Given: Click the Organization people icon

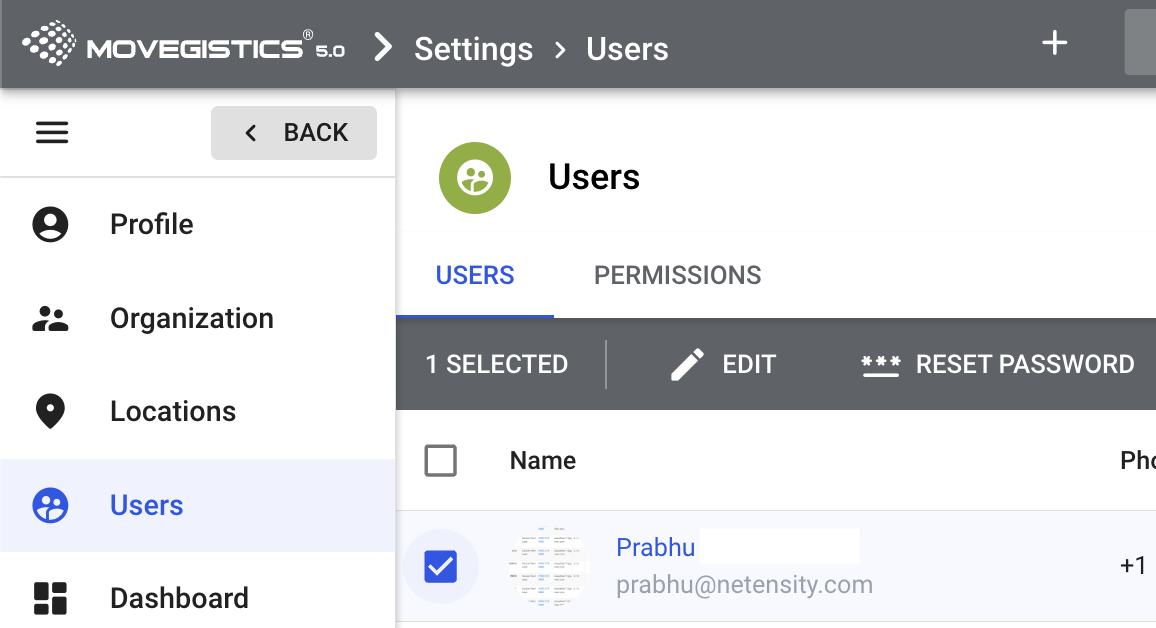Looking at the screenshot, I should click(x=50, y=318).
